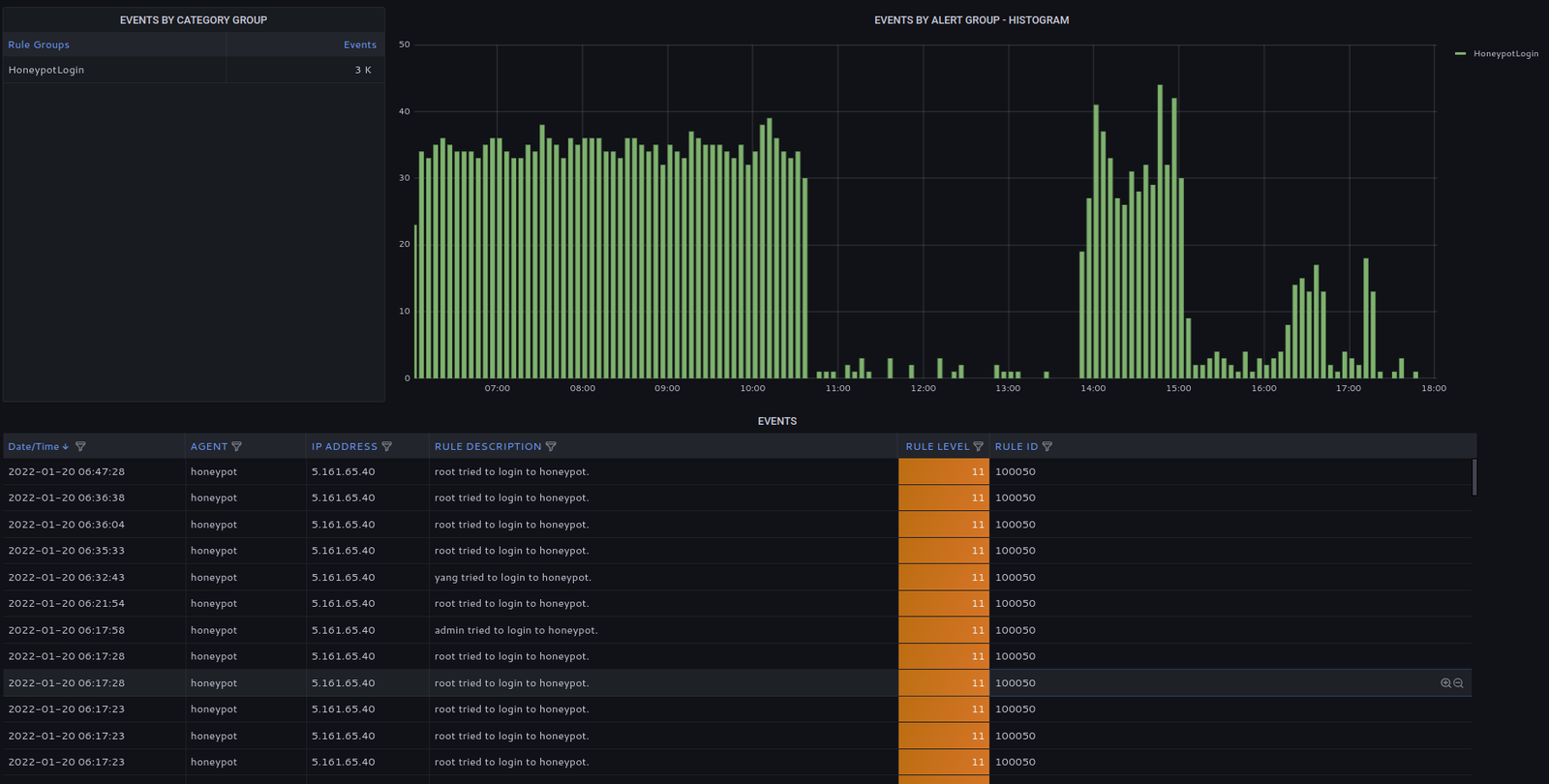Screen dimensions: 1549x784
Task: Click the filter-out-value minus magnifier icon
Action: click(1458, 683)
